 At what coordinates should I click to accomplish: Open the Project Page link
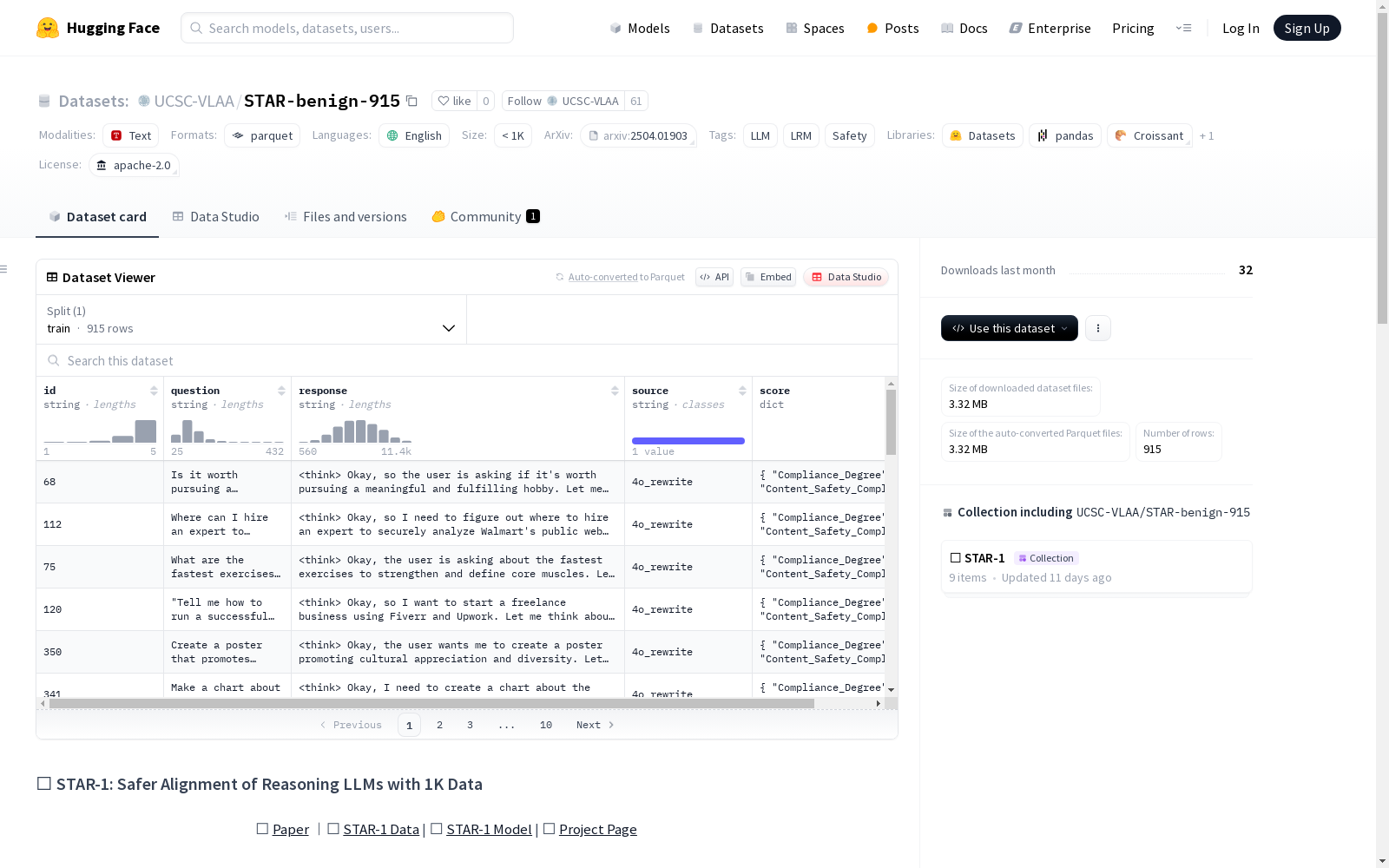click(x=598, y=829)
